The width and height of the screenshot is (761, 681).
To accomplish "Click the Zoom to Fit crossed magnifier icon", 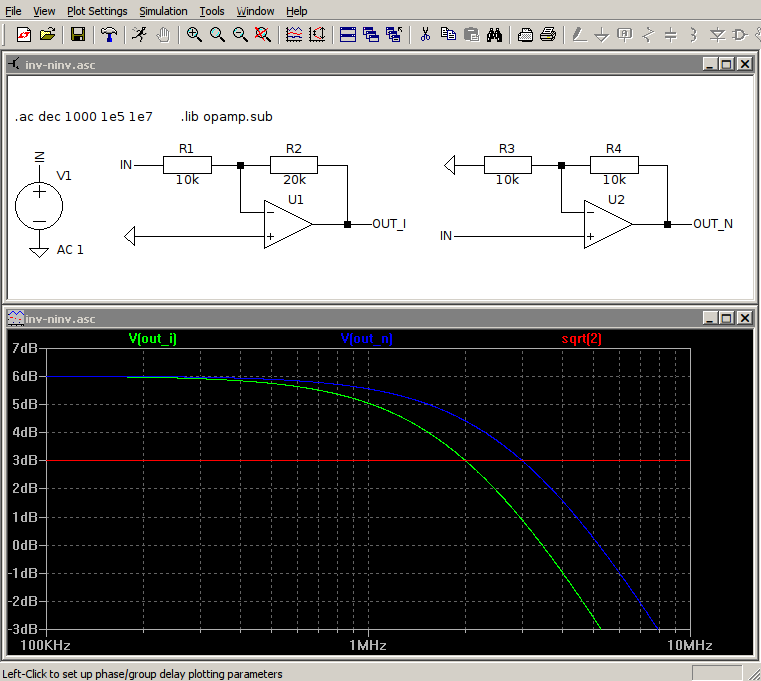I will pos(263,34).
